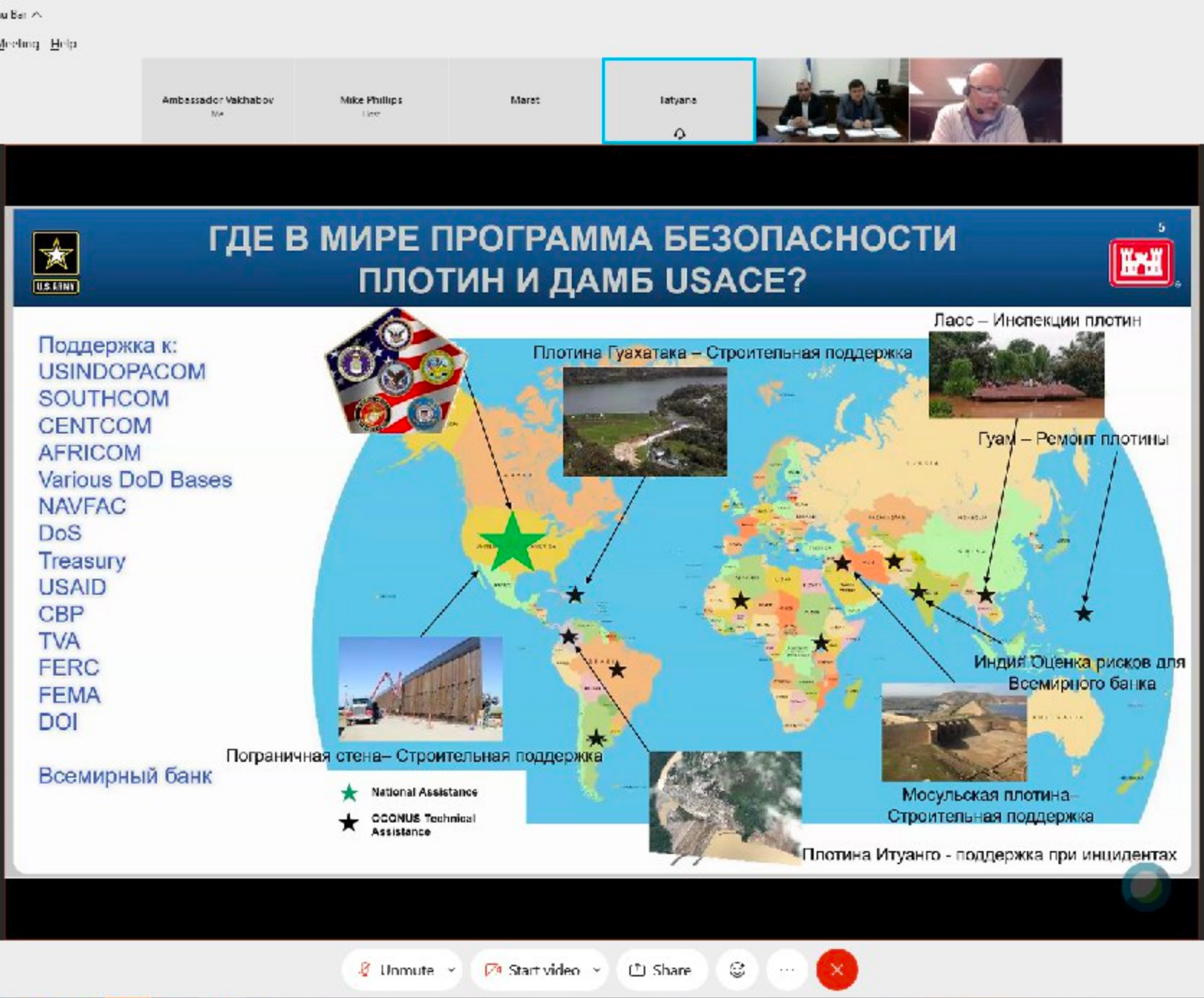Click the large green star on USA
Image resolution: width=1204 pixels, height=998 pixels.
point(512,542)
